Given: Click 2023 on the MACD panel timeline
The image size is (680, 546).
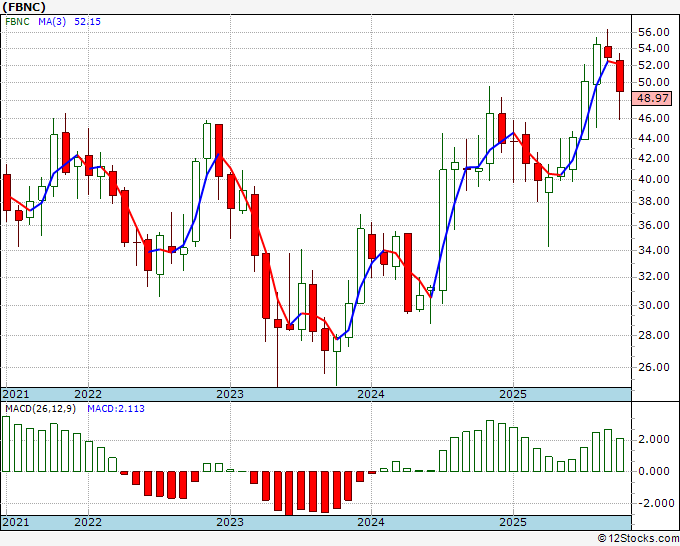Looking at the screenshot, I should click(x=230, y=522).
